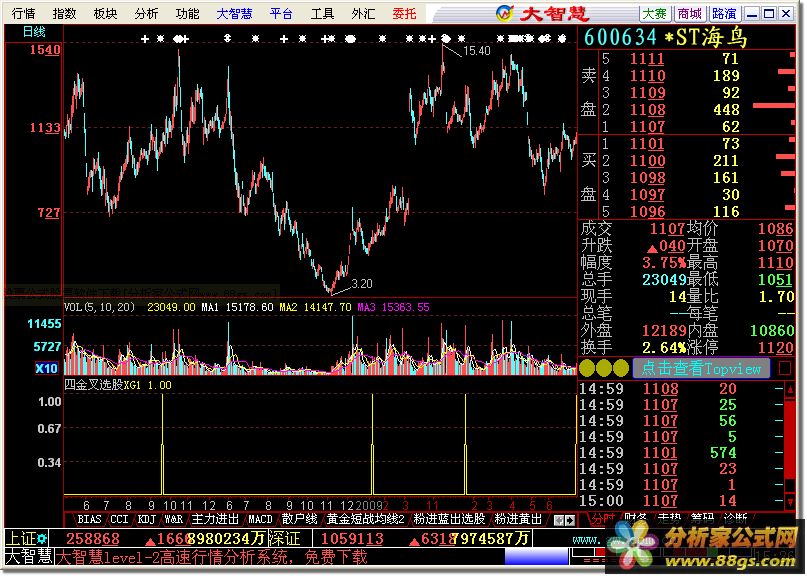The width and height of the screenshot is (807, 576).
Task: Click the three yellow circle indicators
Action: [x=604, y=368]
